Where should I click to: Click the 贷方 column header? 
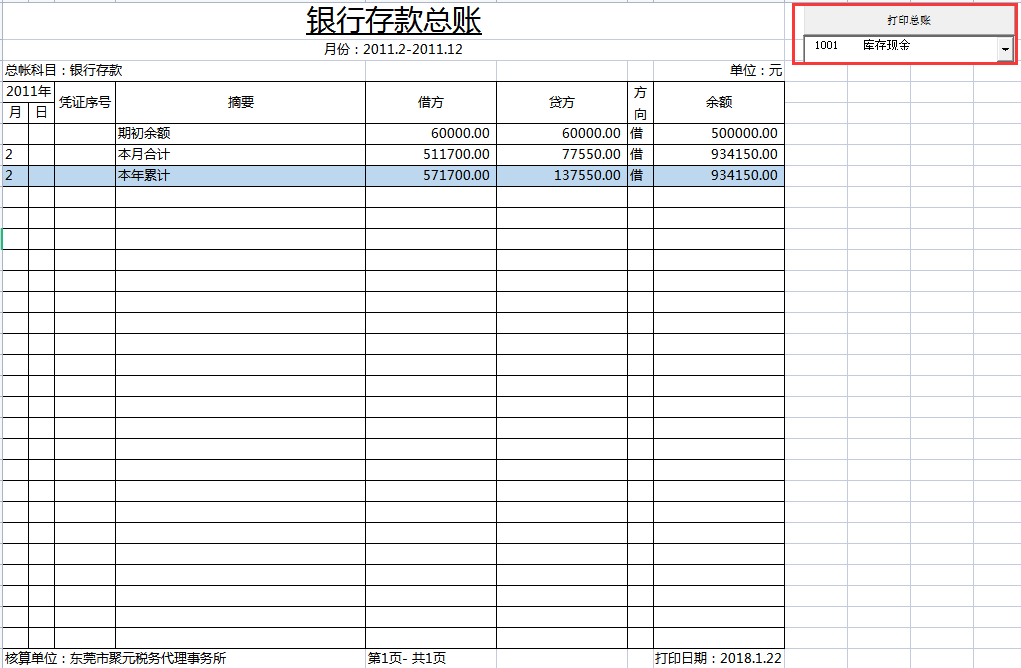coord(560,101)
